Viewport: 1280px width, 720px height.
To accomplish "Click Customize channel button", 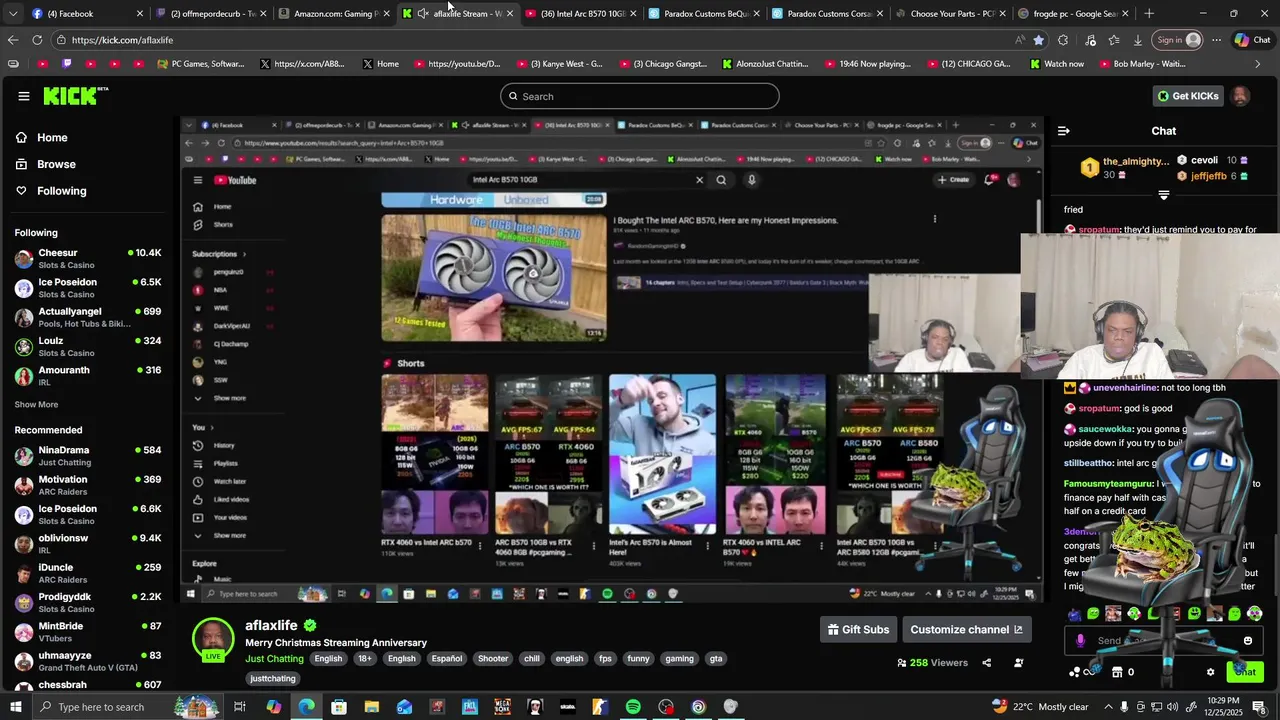I will [x=966, y=629].
